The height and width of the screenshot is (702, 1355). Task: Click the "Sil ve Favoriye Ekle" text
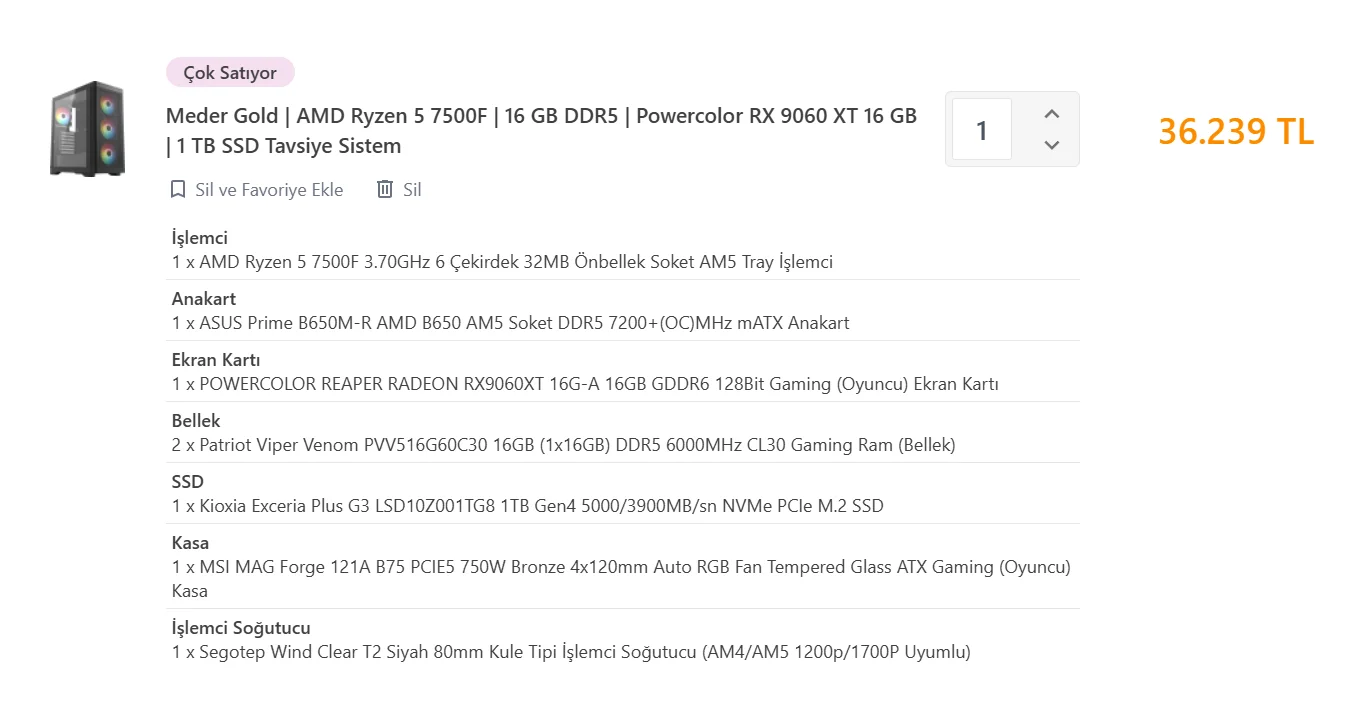[x=269, y=190]
